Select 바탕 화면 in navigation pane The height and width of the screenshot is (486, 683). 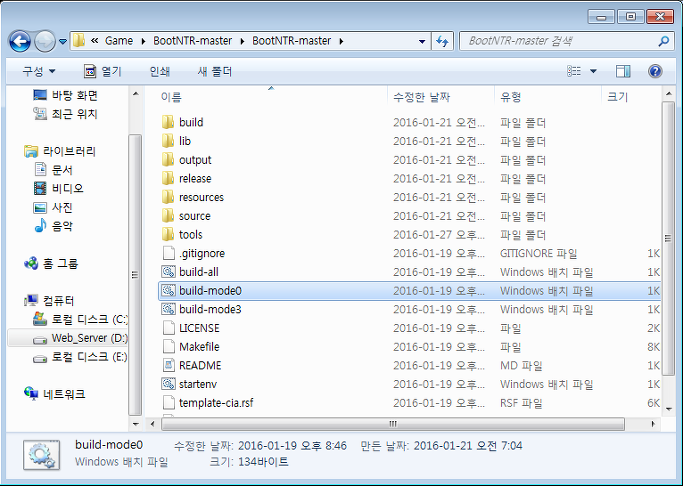point(65,95)
